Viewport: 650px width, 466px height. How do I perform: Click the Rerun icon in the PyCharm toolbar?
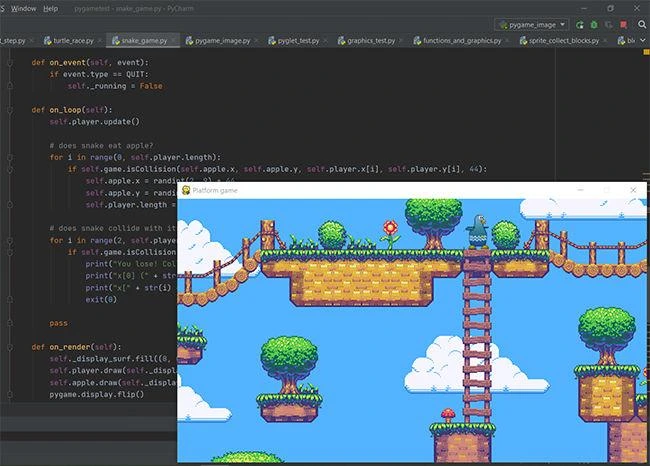click(580, 25)
